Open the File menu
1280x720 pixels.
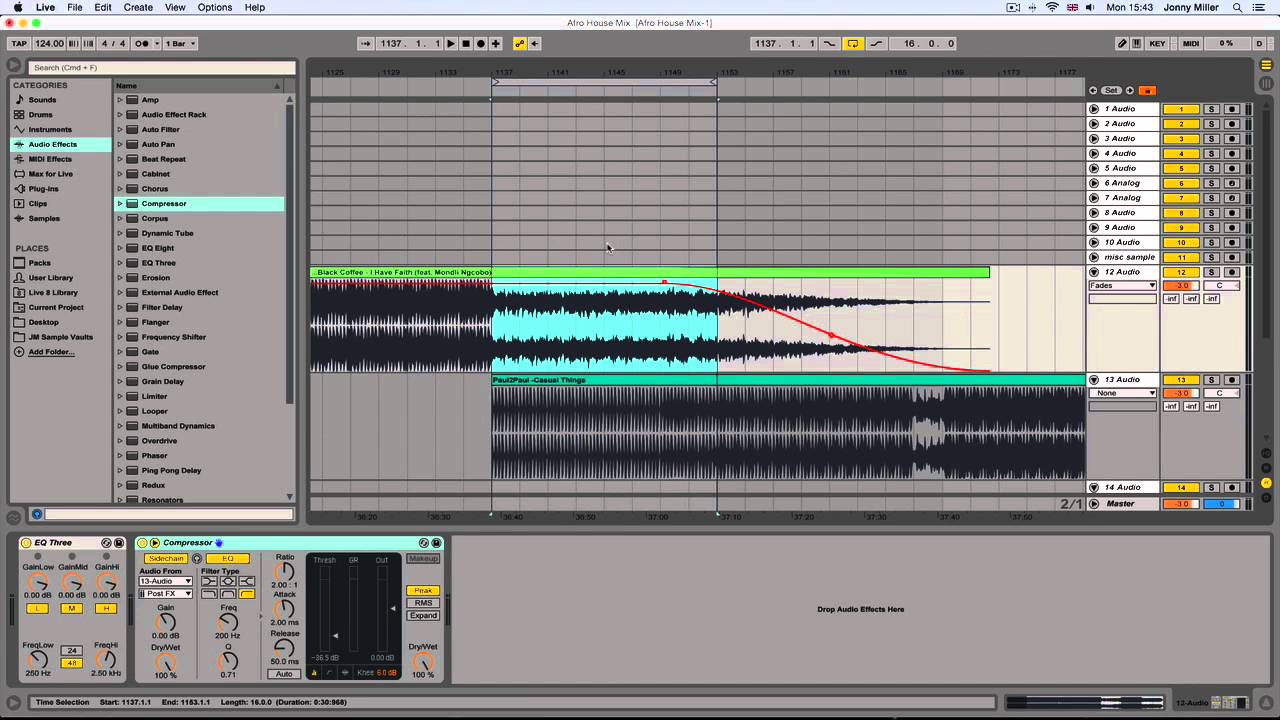[x=75, y=7]
